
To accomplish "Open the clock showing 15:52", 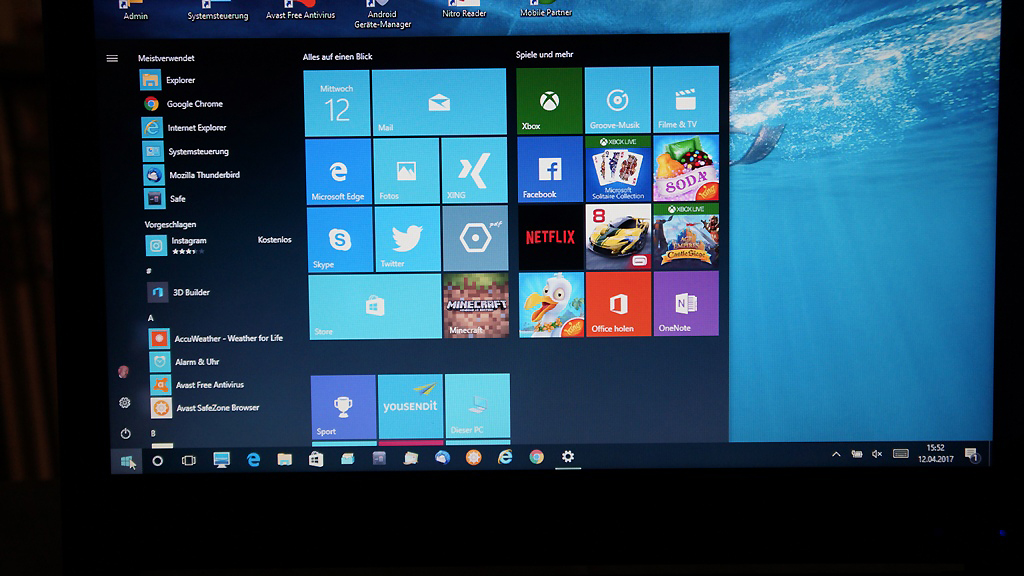I will [x=936, y=454].
